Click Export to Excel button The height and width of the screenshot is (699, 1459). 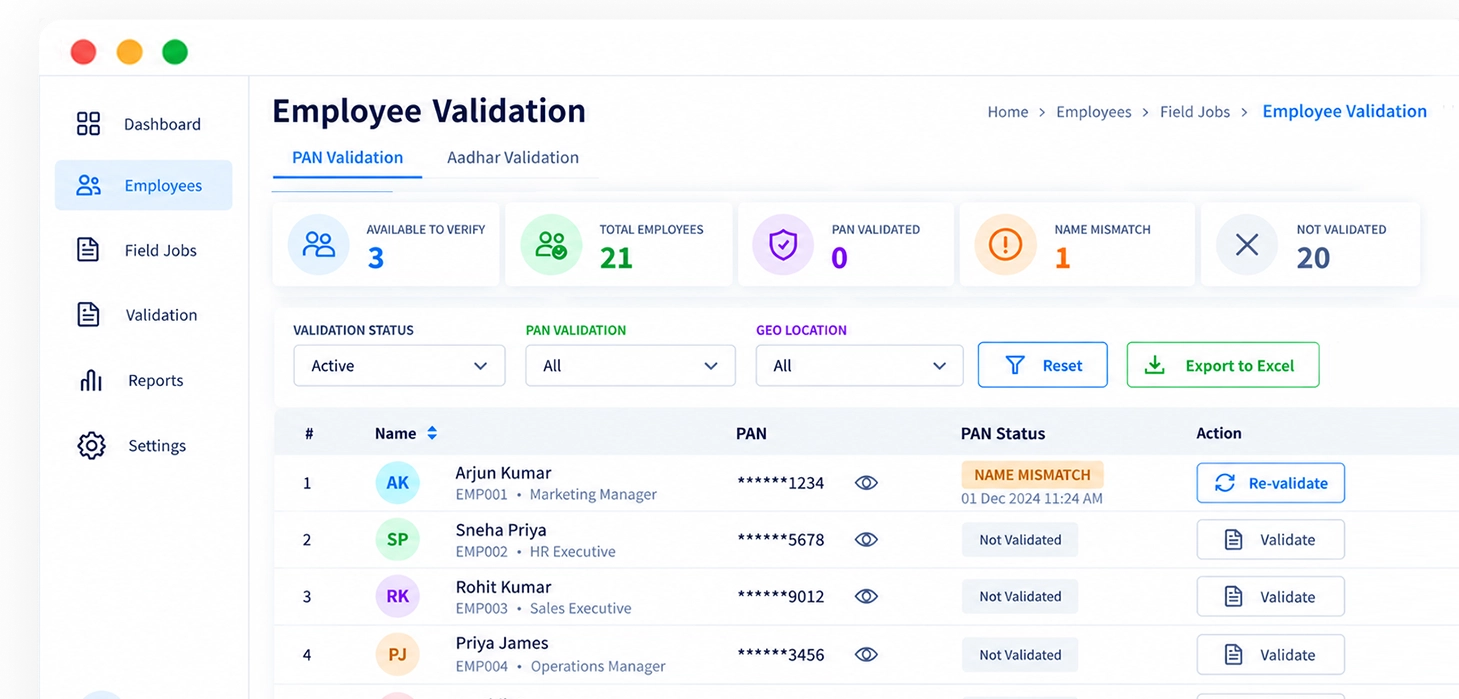tap(1222, 365)
